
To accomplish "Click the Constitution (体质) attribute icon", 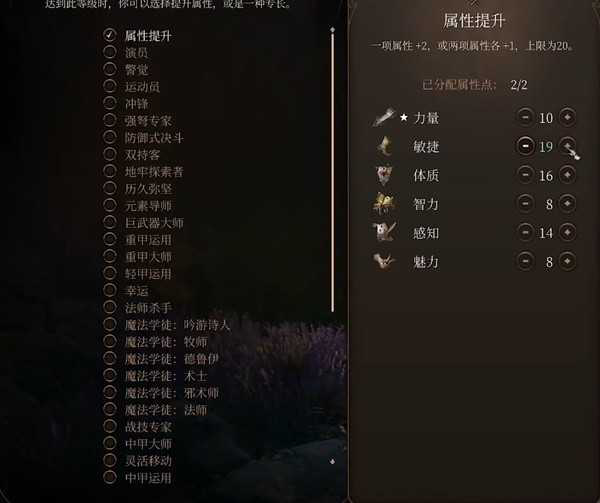I will (384, 175).
